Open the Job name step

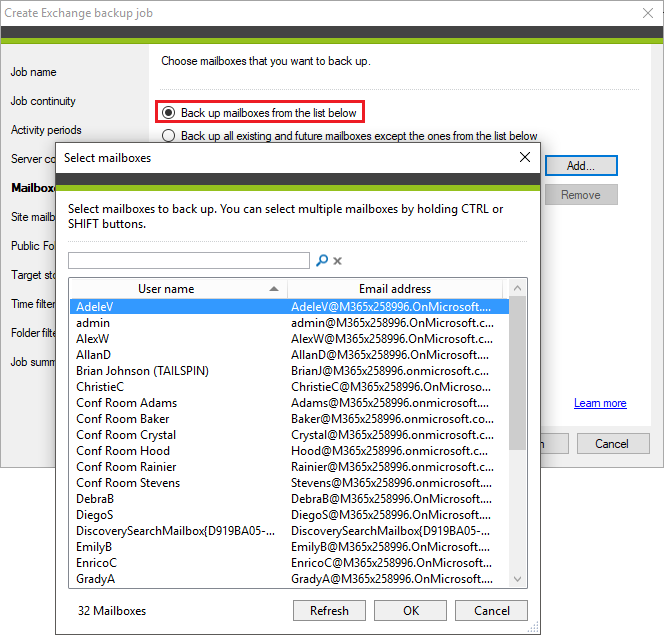(x=33, y=72)
